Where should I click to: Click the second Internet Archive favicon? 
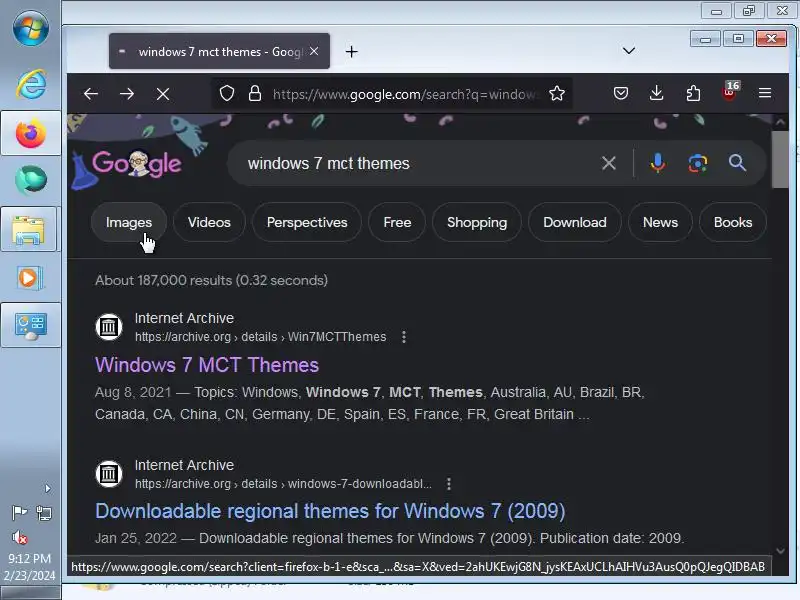click(x=109, y=473)
